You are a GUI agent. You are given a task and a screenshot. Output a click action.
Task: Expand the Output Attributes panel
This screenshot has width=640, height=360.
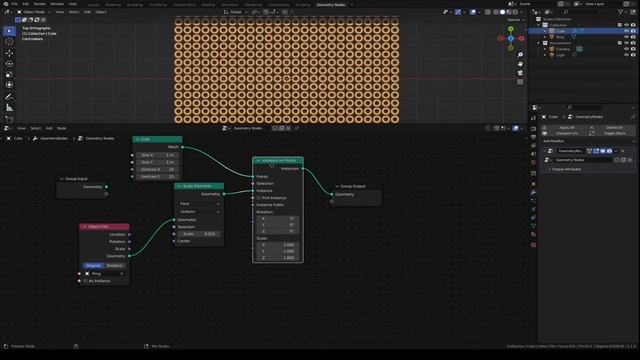coord(565,169)
